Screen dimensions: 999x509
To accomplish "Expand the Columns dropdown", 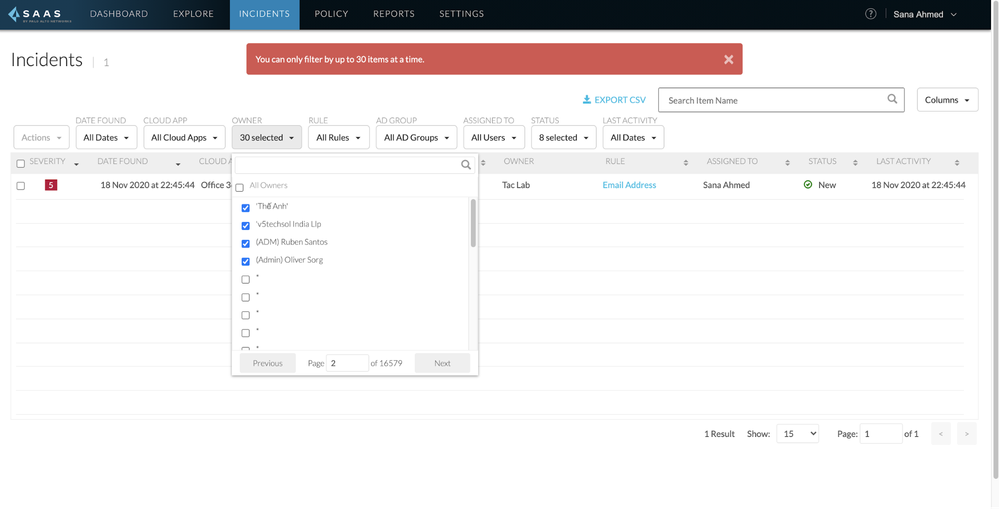I will click(947, 100).
